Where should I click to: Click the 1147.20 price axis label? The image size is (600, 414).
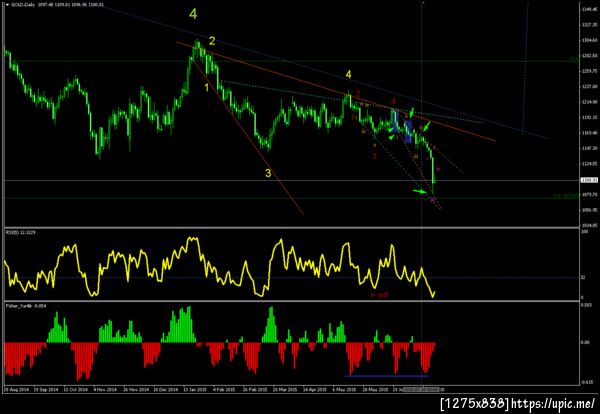tap(589, 148)
